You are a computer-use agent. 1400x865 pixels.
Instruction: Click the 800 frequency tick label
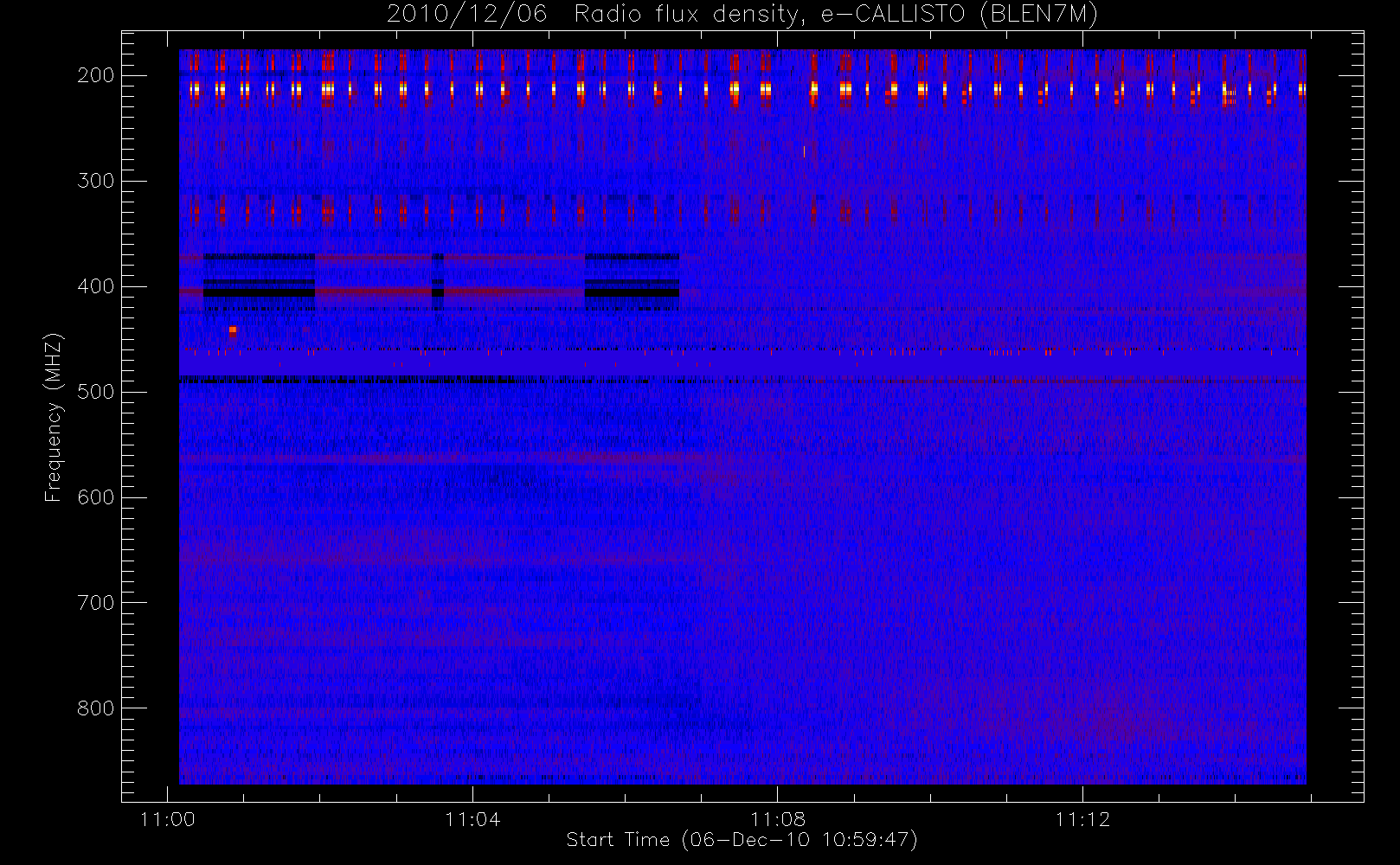[96, 708]
